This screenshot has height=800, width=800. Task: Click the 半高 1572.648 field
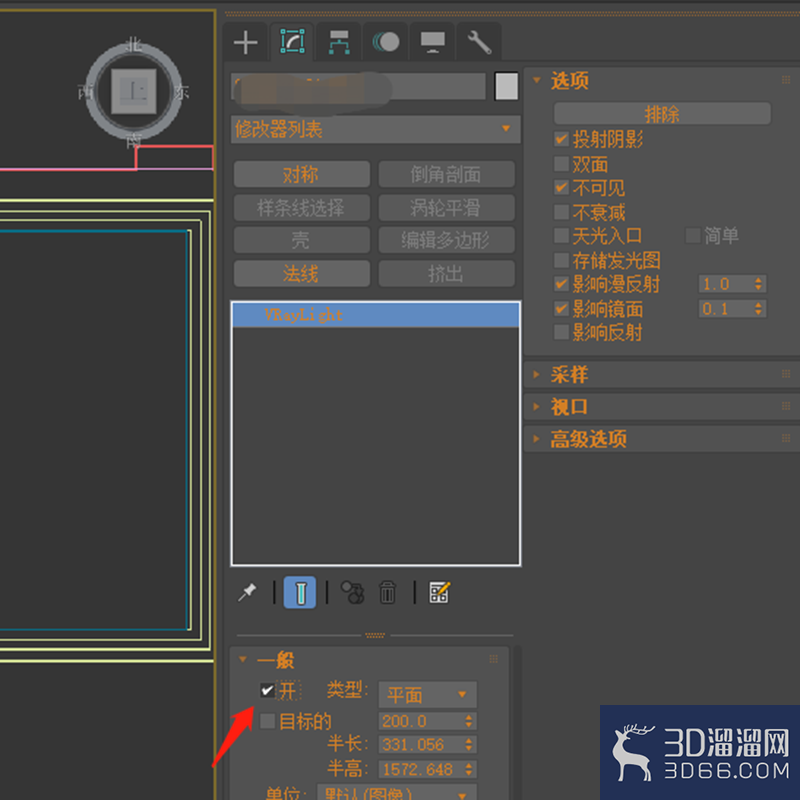point(420,769)
